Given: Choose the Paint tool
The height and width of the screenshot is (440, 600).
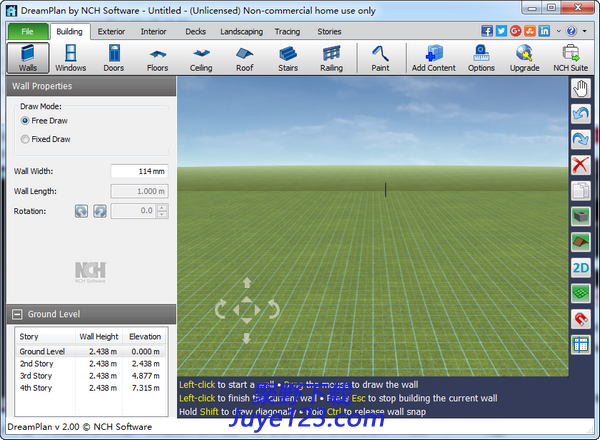Looking at the screenshot, I should tap(380, 58).
